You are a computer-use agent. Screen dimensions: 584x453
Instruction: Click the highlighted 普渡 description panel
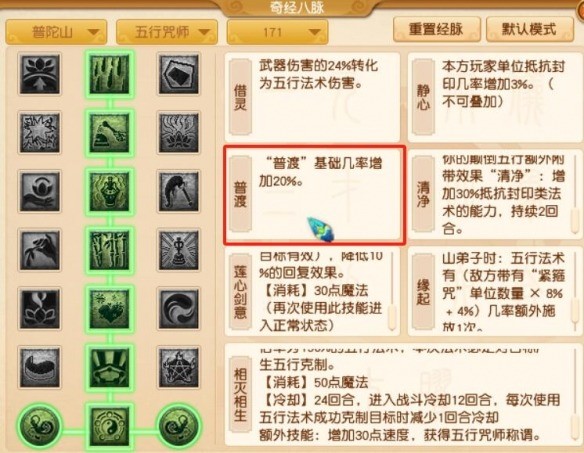click(x=315, y=195)
